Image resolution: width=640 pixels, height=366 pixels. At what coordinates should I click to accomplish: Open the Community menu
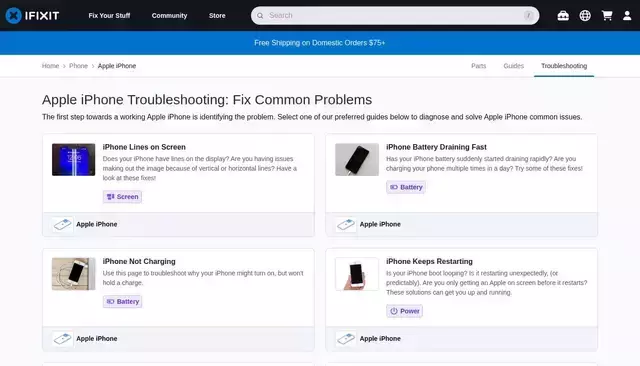coord(169,16)
